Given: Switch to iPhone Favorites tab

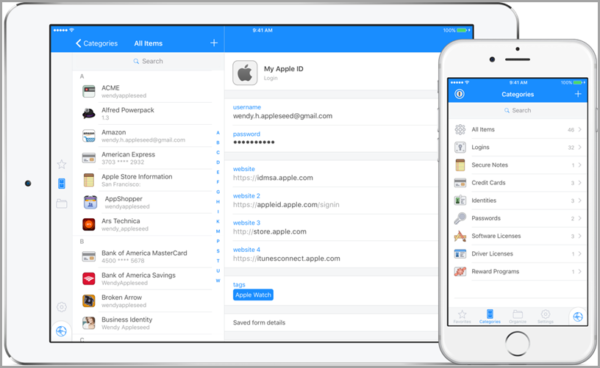Looking at the screenshot, I should pos(462,316).
